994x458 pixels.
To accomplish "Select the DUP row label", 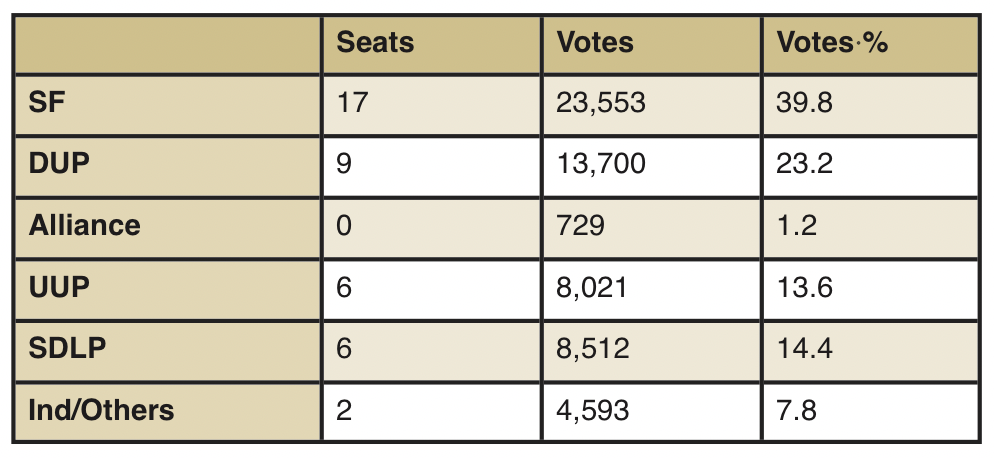I will (60, 164).
